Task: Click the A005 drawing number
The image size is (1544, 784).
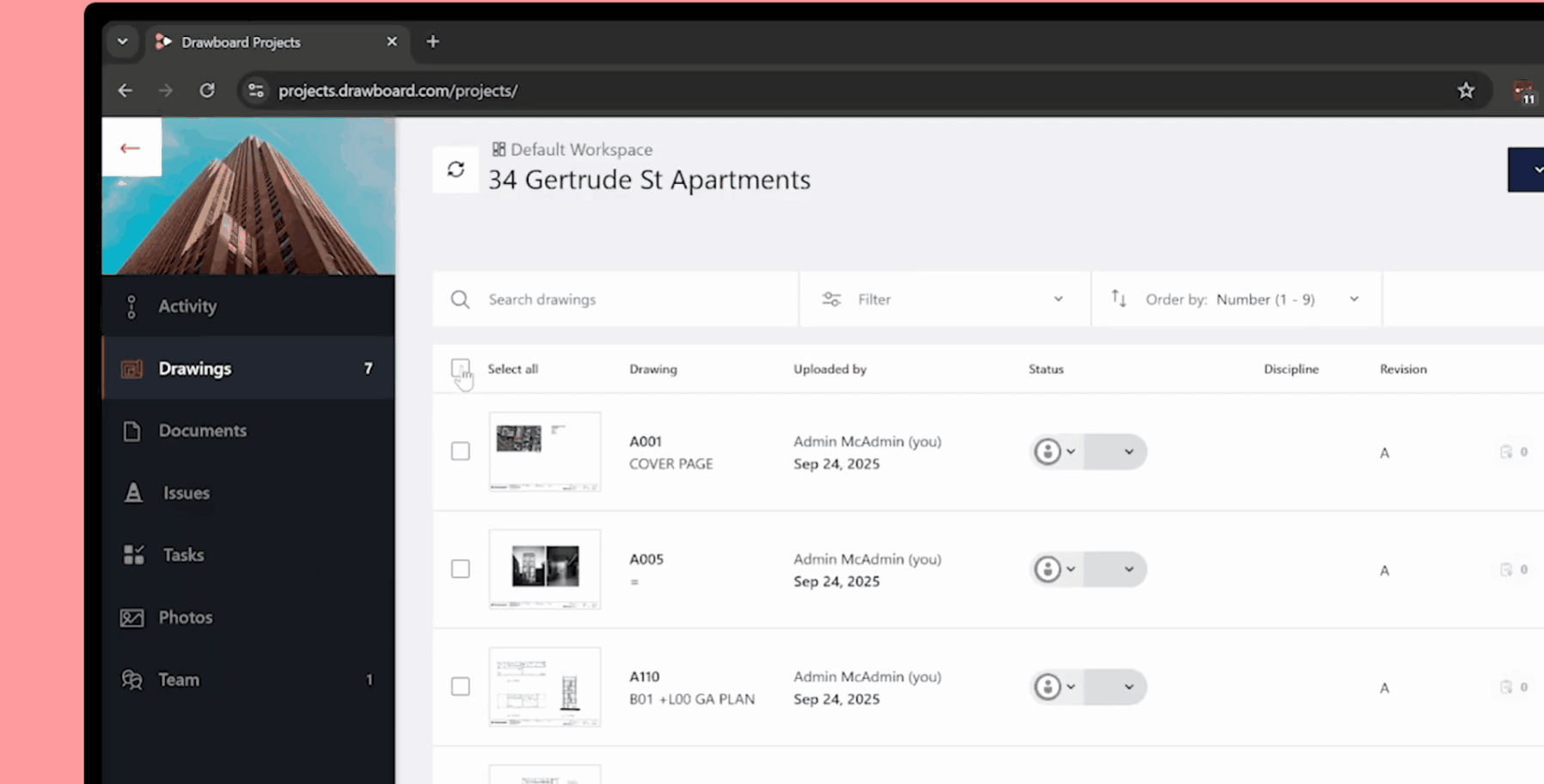Action: tap(646, 559)
